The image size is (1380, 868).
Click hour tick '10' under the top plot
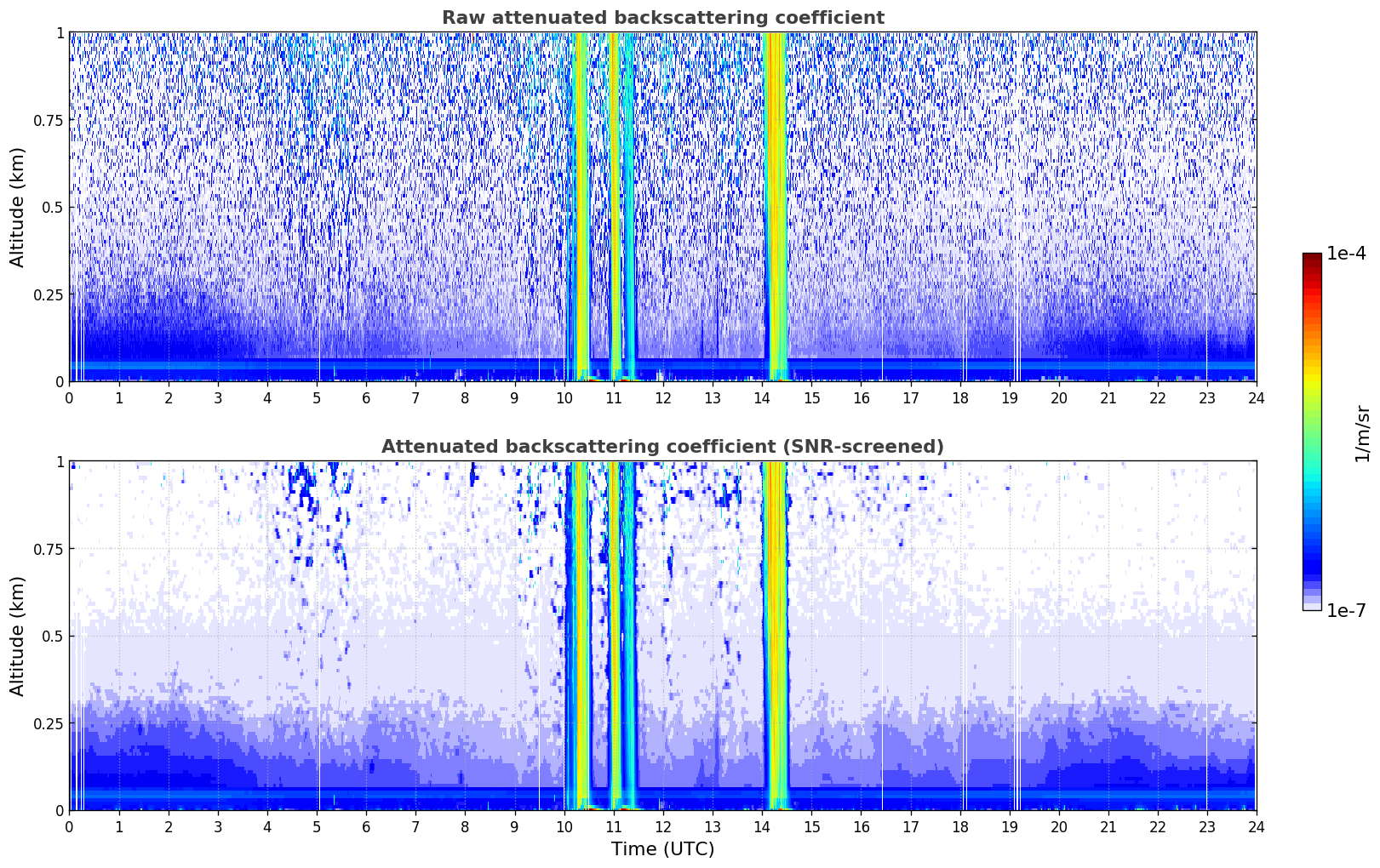[564, 397]
